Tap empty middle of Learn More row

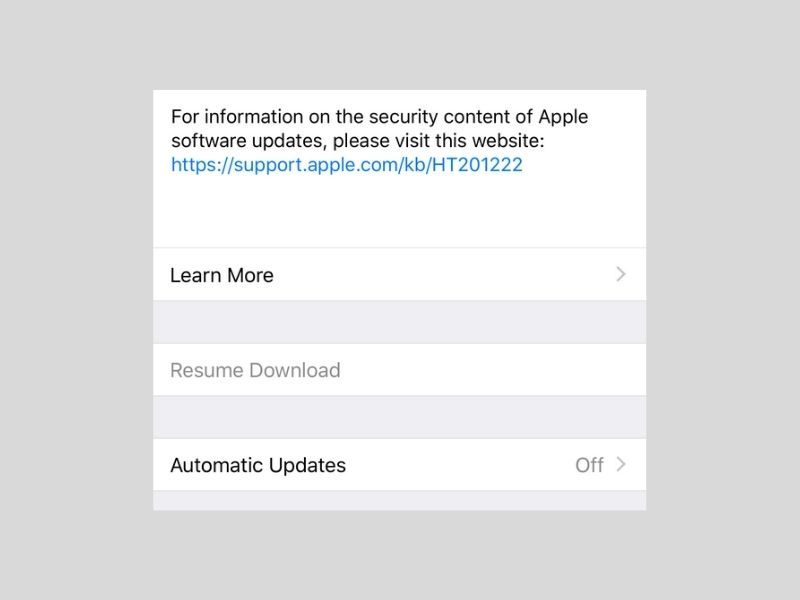444,274
